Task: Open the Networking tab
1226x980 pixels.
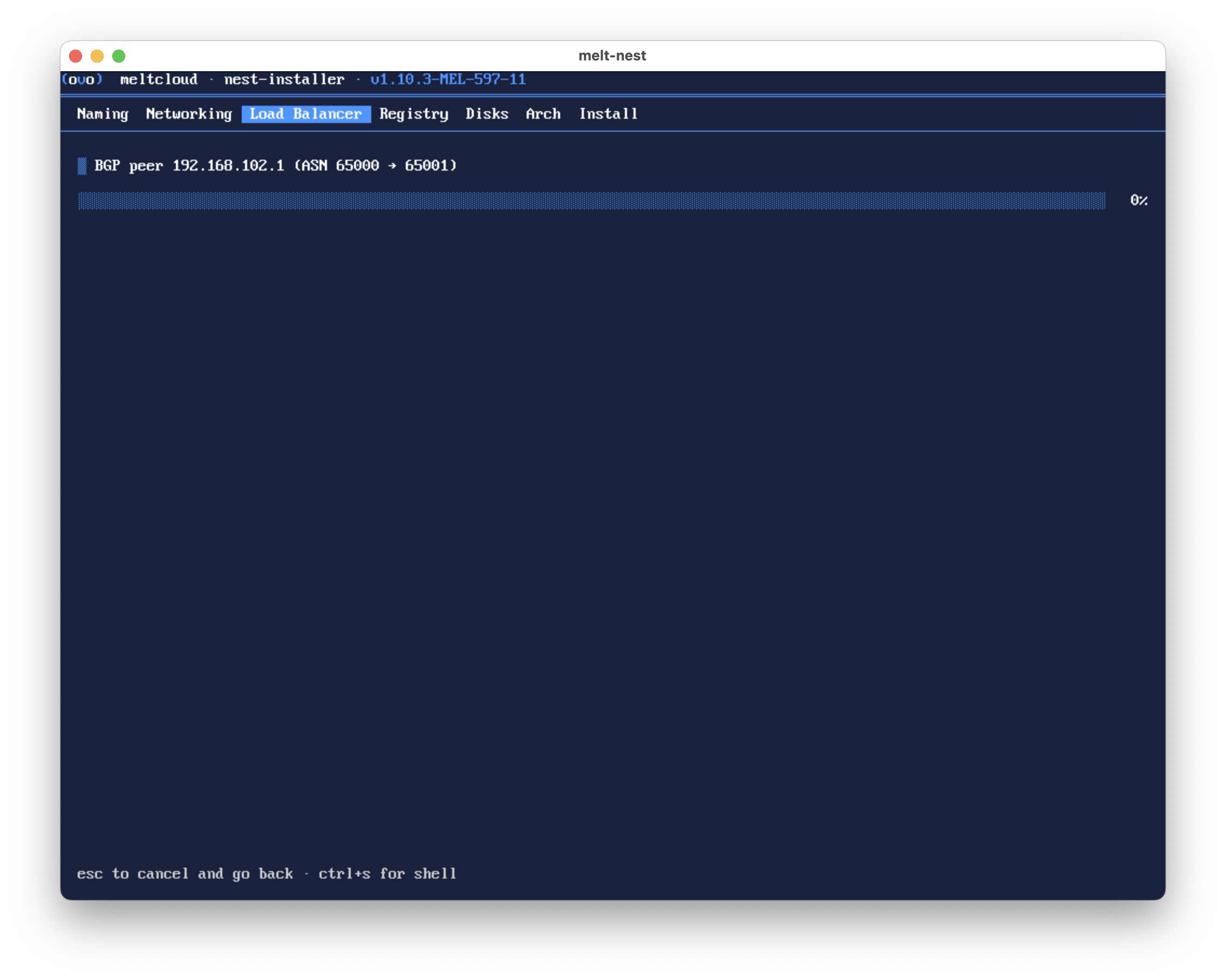Action: pyautogui.click(x=189, y=114)
